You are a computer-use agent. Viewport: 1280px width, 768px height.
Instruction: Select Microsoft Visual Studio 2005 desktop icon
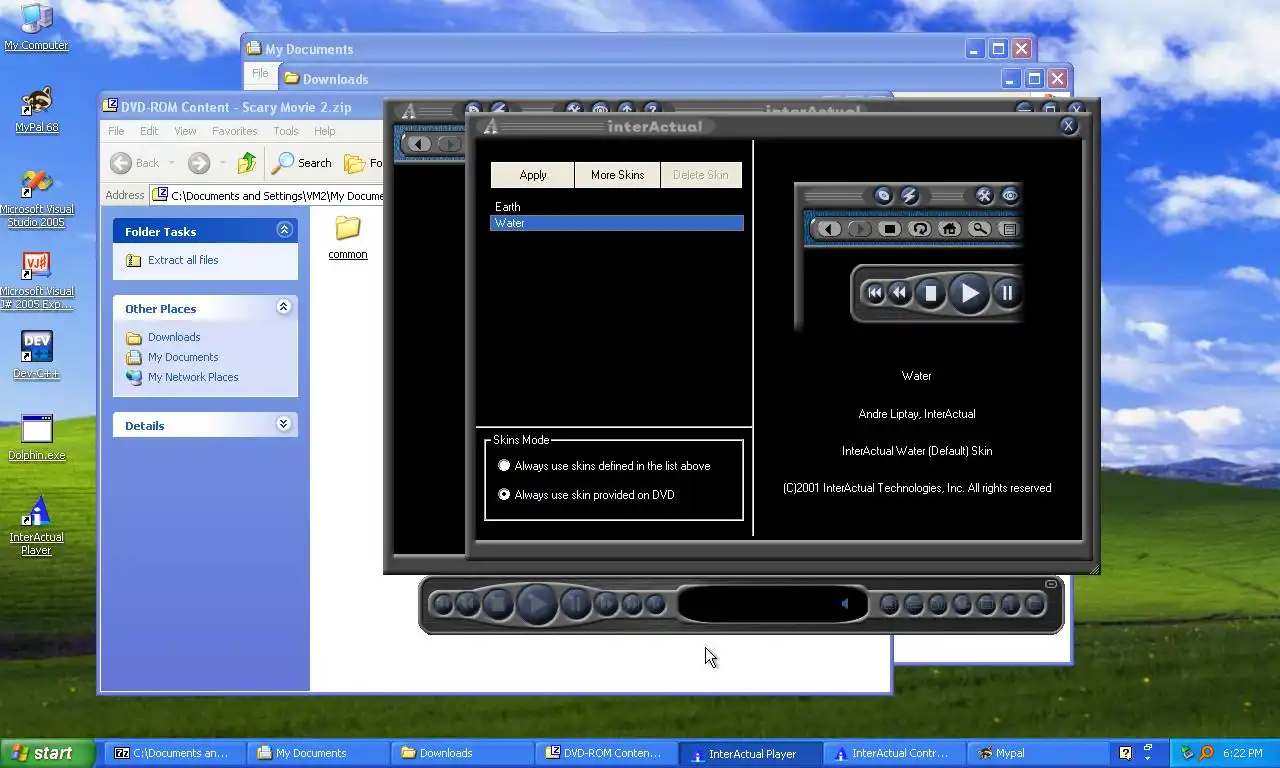[x=36, y=198]
